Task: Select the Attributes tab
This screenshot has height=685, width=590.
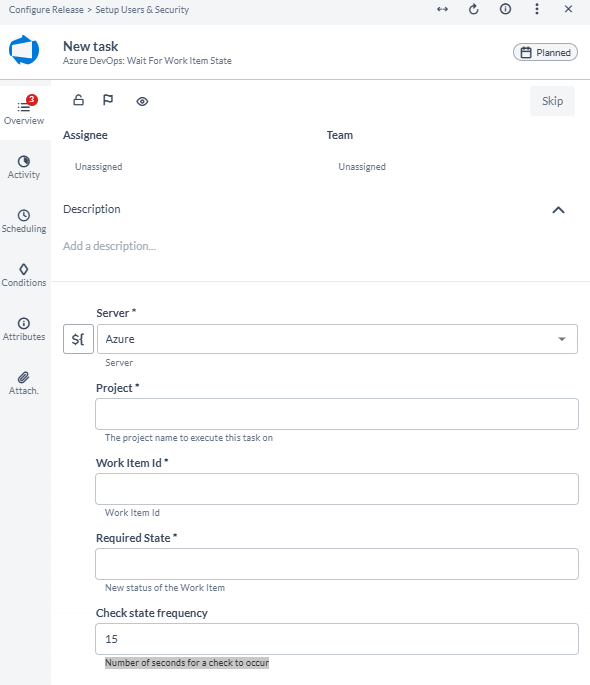Action: pos(24,330)
